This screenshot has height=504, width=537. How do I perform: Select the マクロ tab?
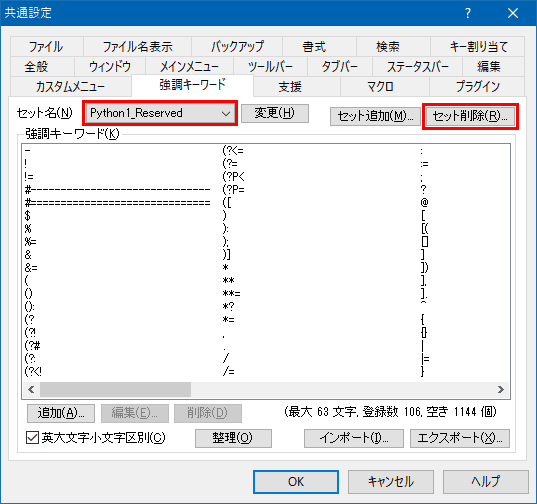tap(380, 87)
